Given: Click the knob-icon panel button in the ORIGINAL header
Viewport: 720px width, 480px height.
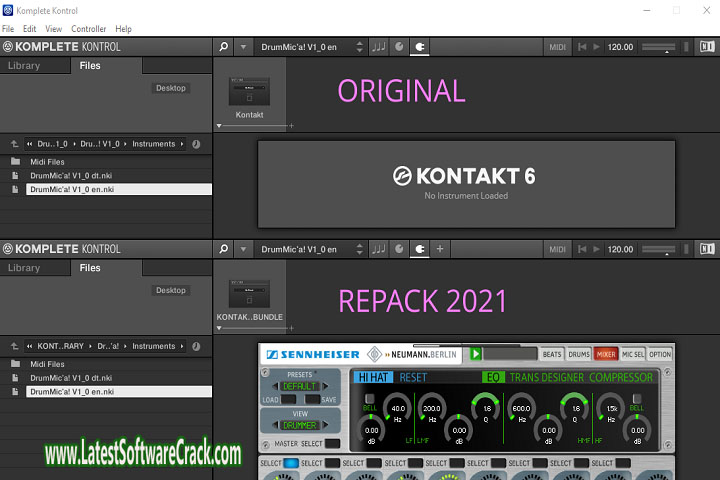Looking at the screenshot, I should [x=399, y=47].
